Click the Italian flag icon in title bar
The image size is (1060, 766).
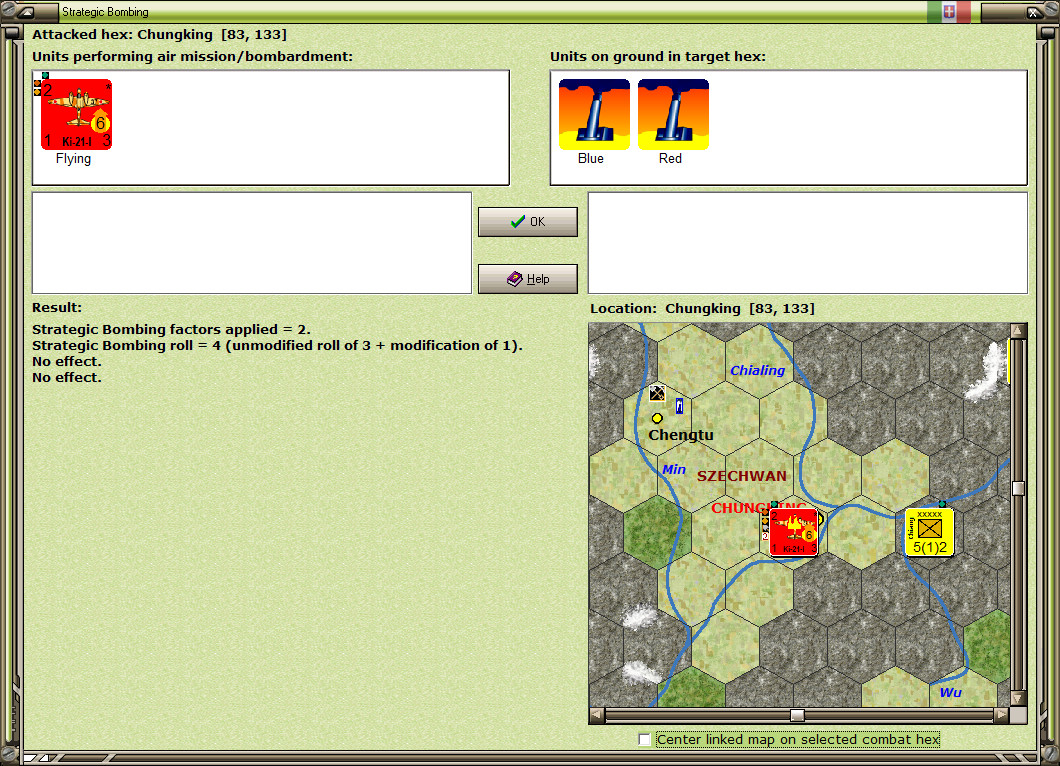click(x=949, y=11)
